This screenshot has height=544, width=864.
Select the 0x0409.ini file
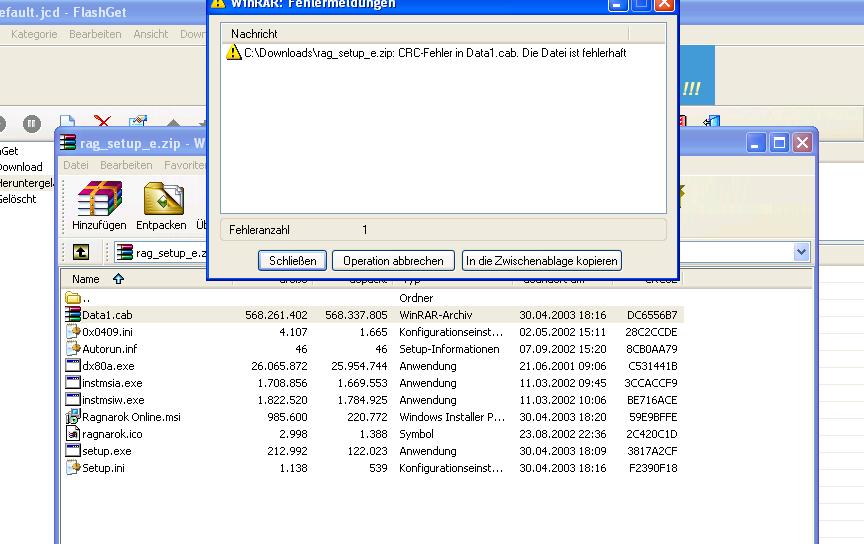(107, 332)
